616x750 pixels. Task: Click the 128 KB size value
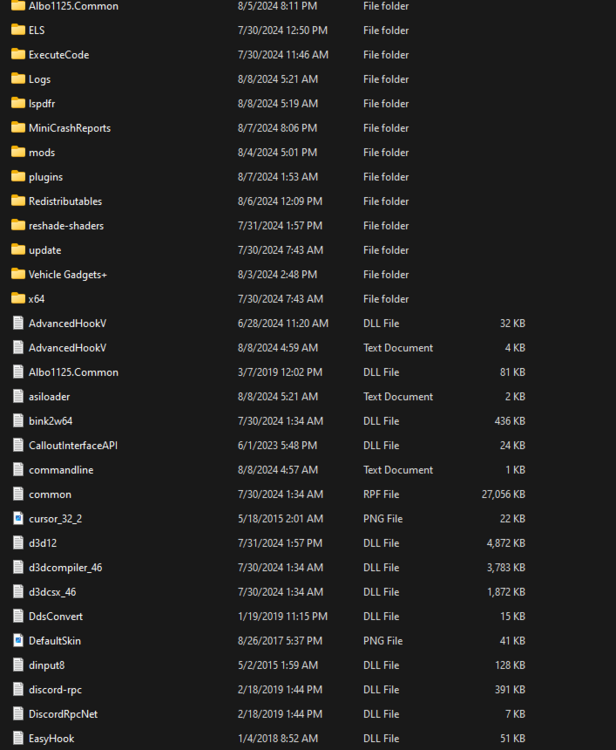click(510, 665)
